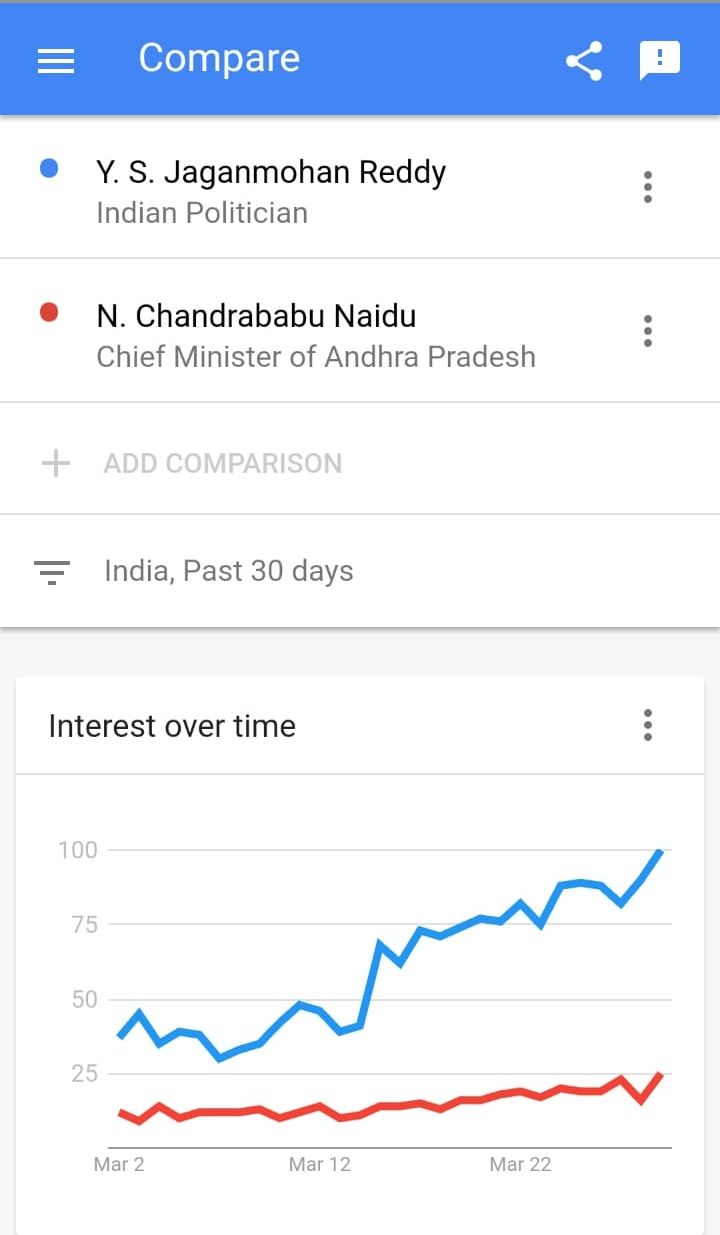The width and height of the screenshot is (720, 1235).
Task: Click the red line end point
Action: tap(660, 1075)
